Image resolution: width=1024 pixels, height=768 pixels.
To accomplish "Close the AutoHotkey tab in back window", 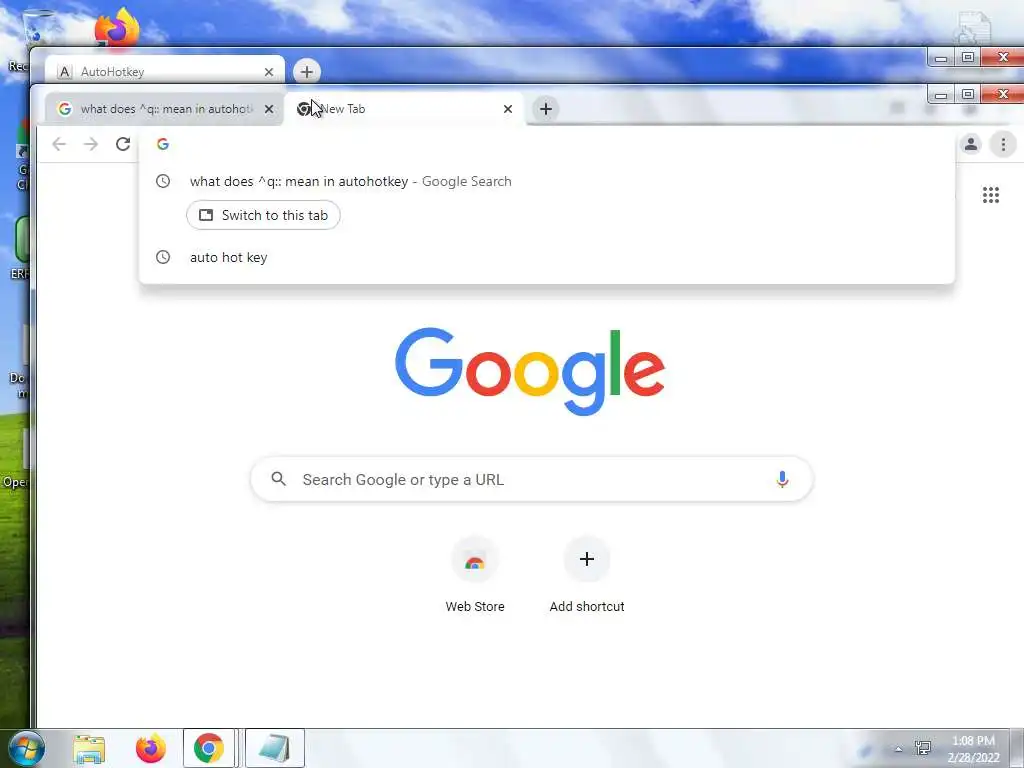I will point(268,72).
